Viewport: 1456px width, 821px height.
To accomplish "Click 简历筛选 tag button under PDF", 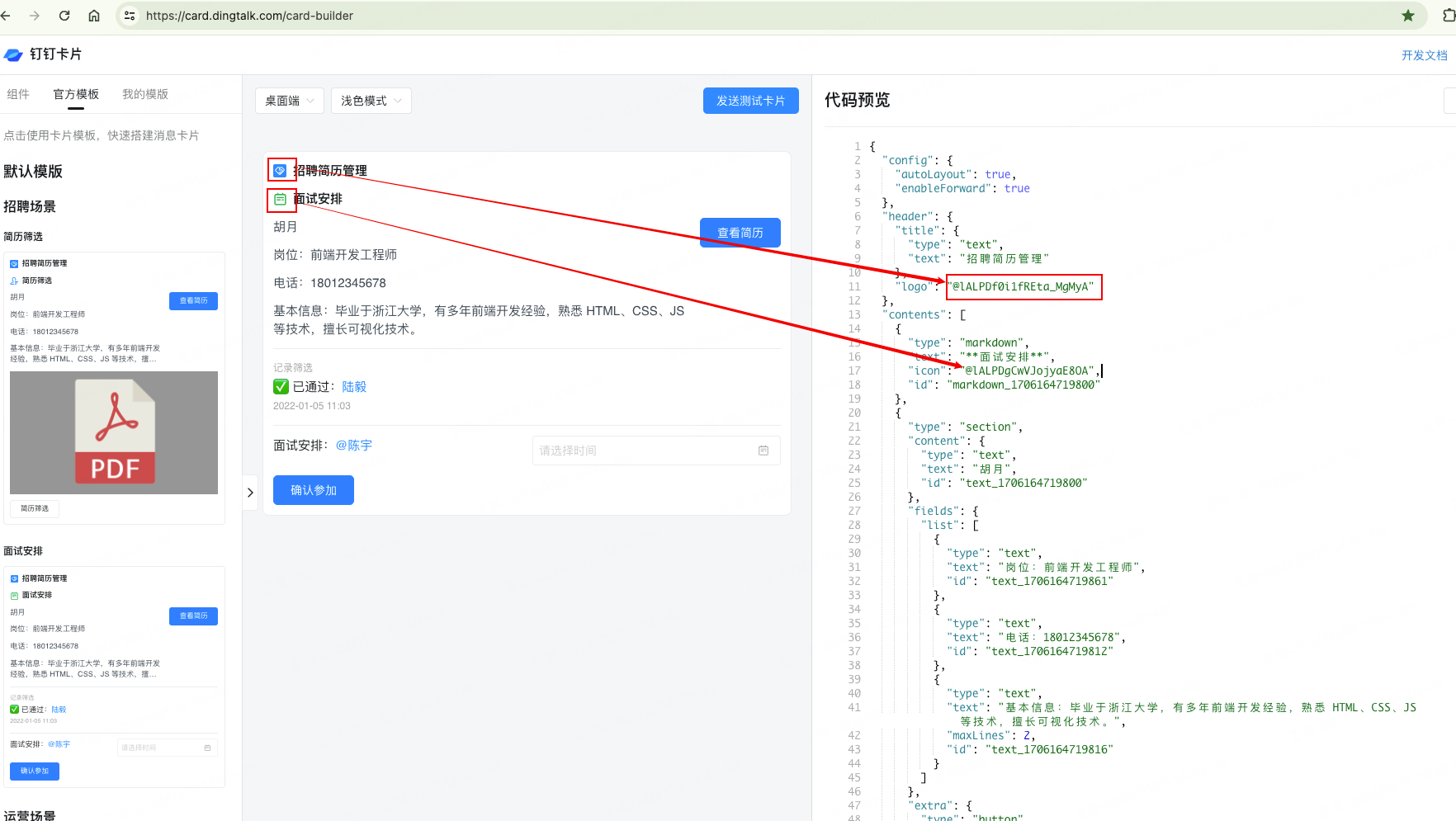I will [x=35, y=508].
